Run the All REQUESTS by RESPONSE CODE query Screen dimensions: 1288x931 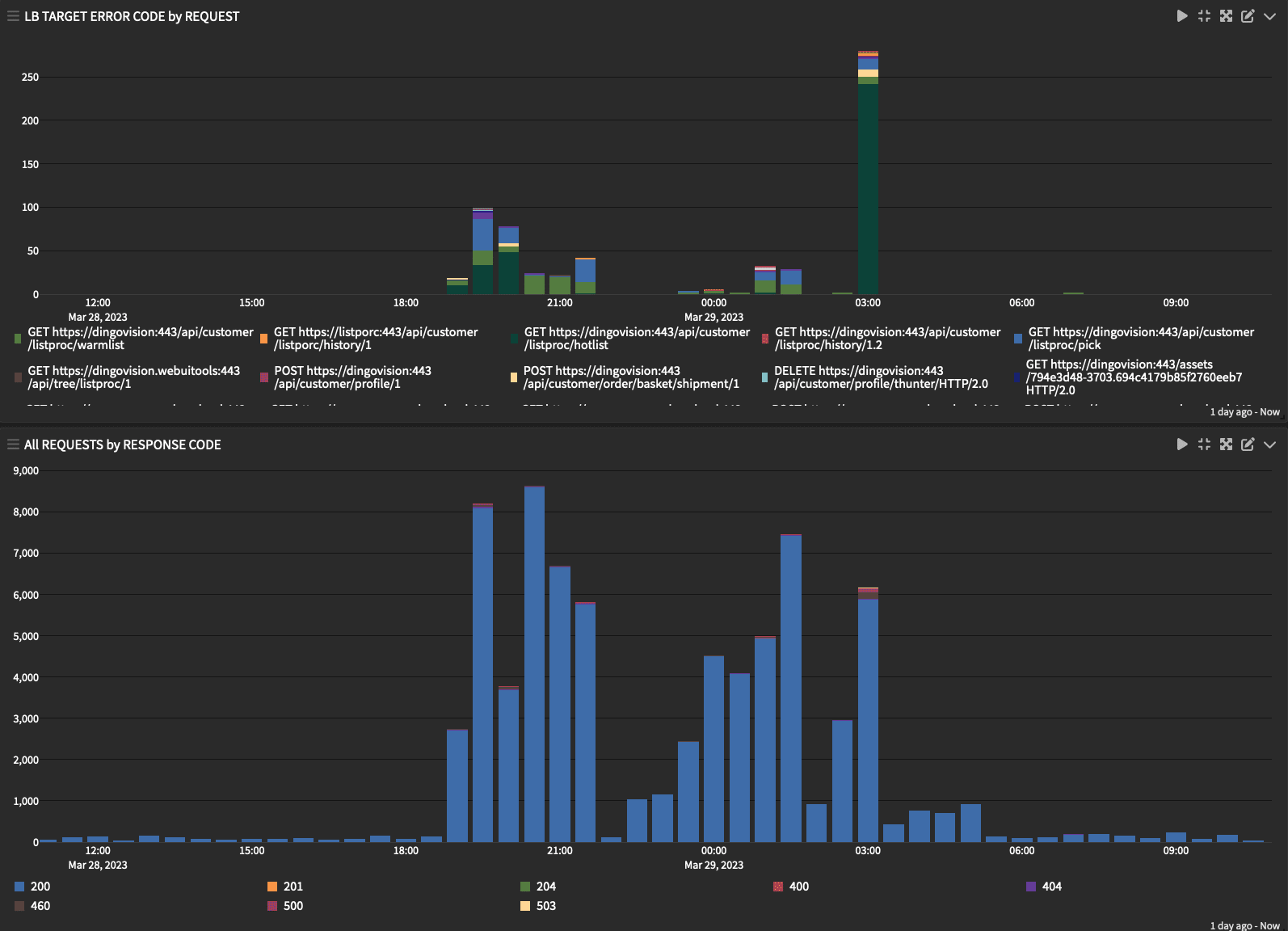1182,444
